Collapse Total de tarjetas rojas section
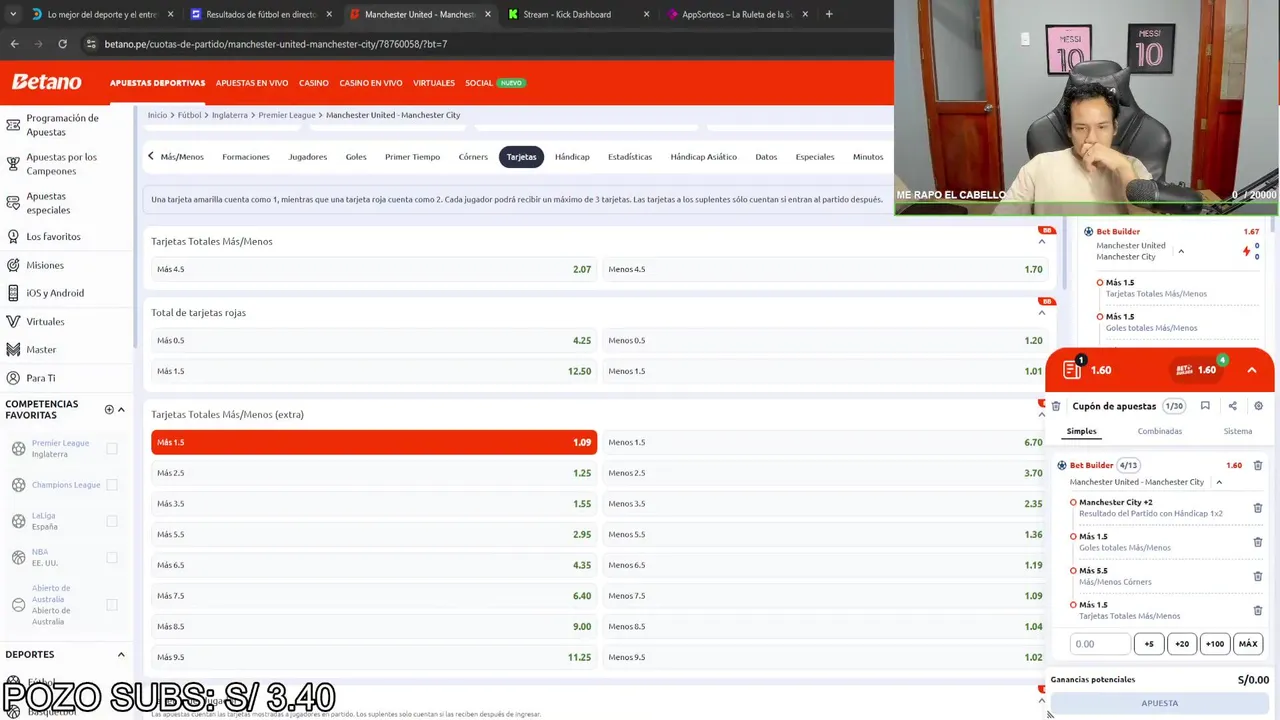 (x=1041, y=312)
